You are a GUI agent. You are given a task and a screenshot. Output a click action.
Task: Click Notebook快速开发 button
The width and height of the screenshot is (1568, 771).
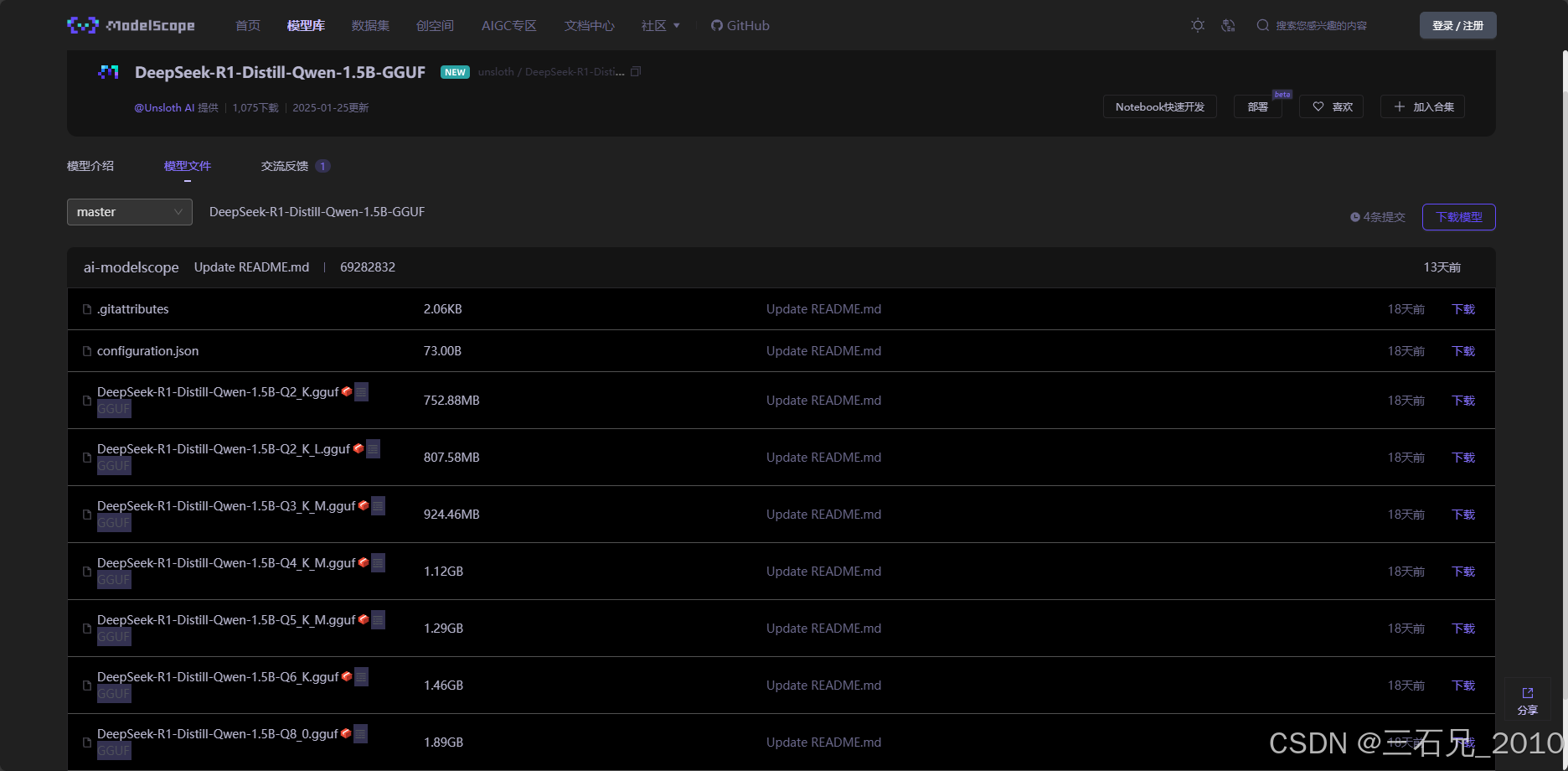click(x=1160, y=106)
